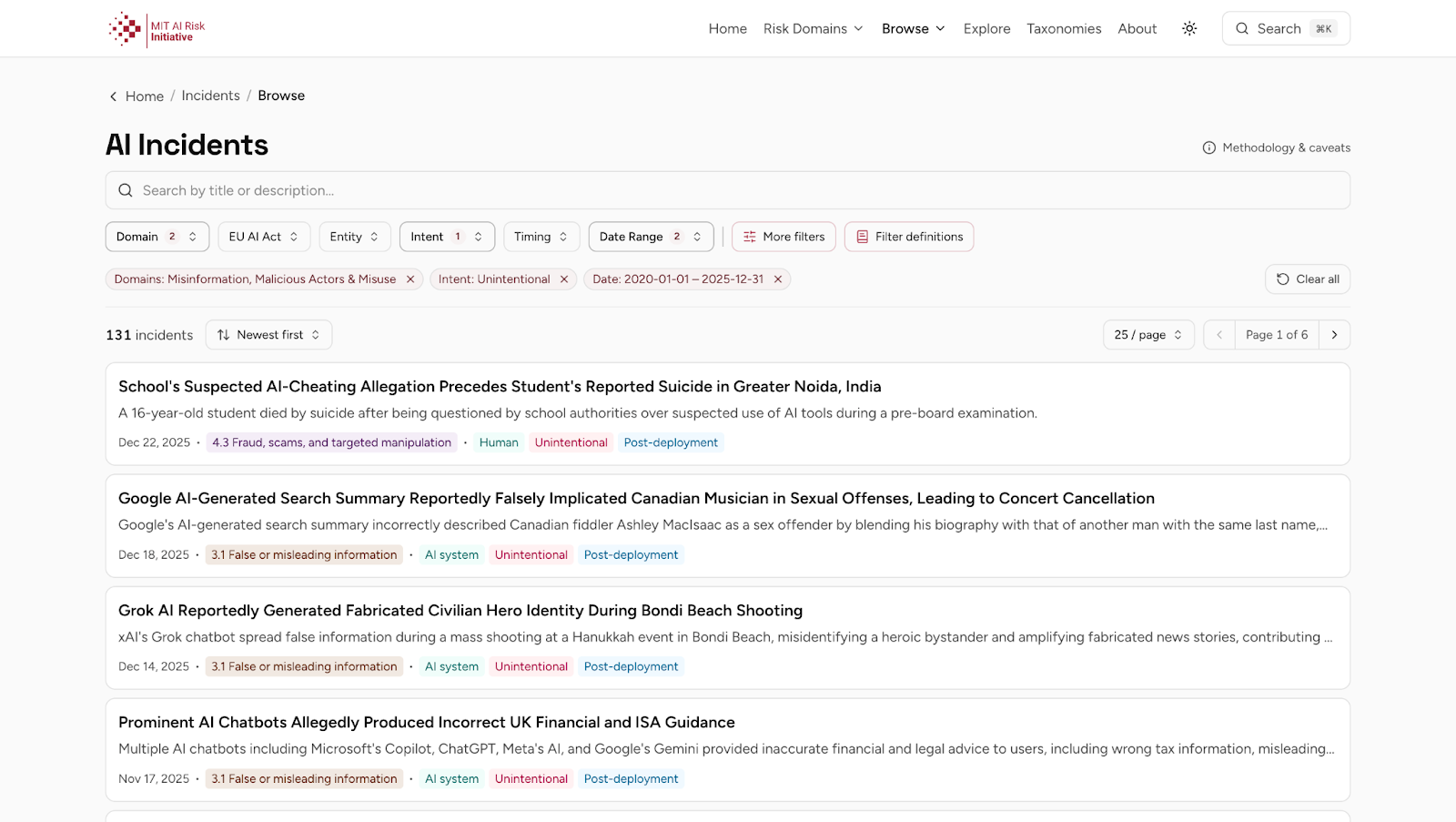Click Post-deployment tag on Dec 22 incident
1456x822 pixels.
pyautogui.click(x=671, y=442)
